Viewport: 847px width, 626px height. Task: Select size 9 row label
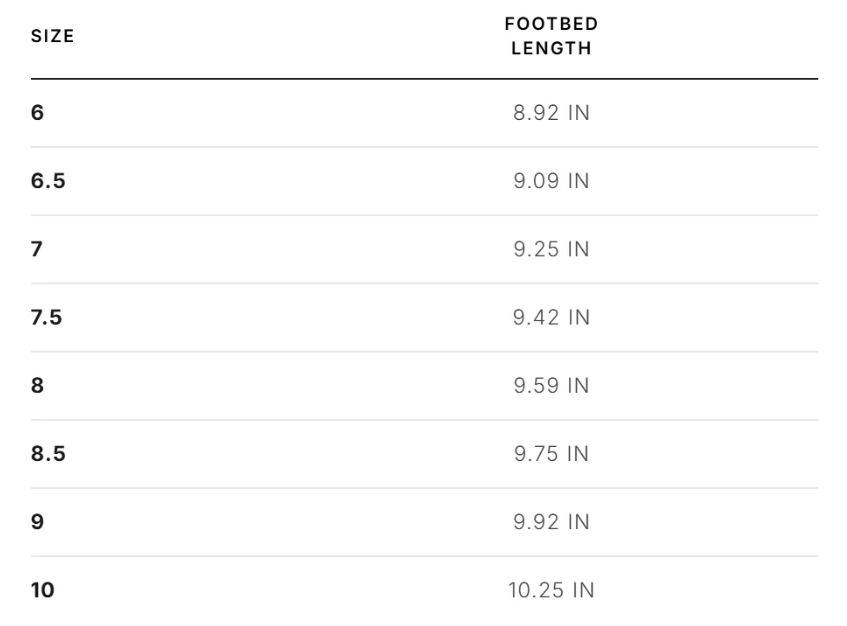point(37,522)
